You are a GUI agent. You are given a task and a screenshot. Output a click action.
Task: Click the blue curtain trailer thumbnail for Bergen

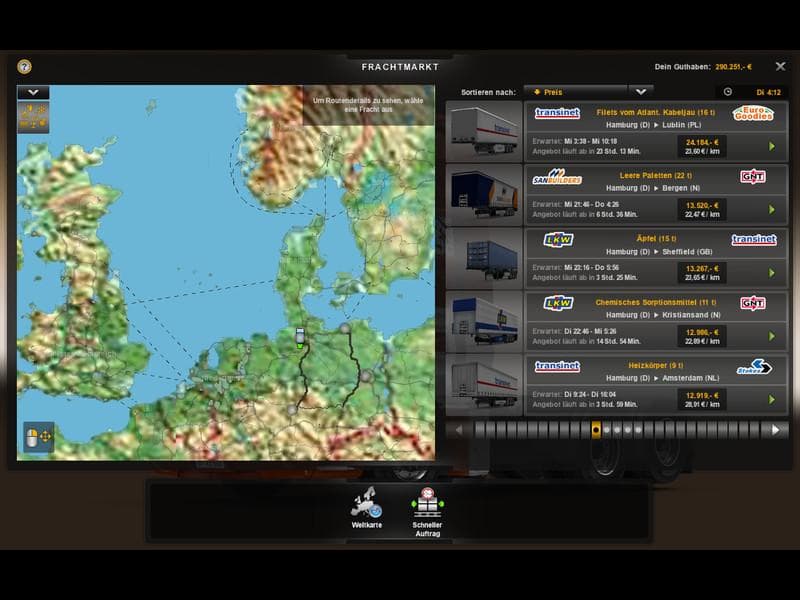point(484,194)
